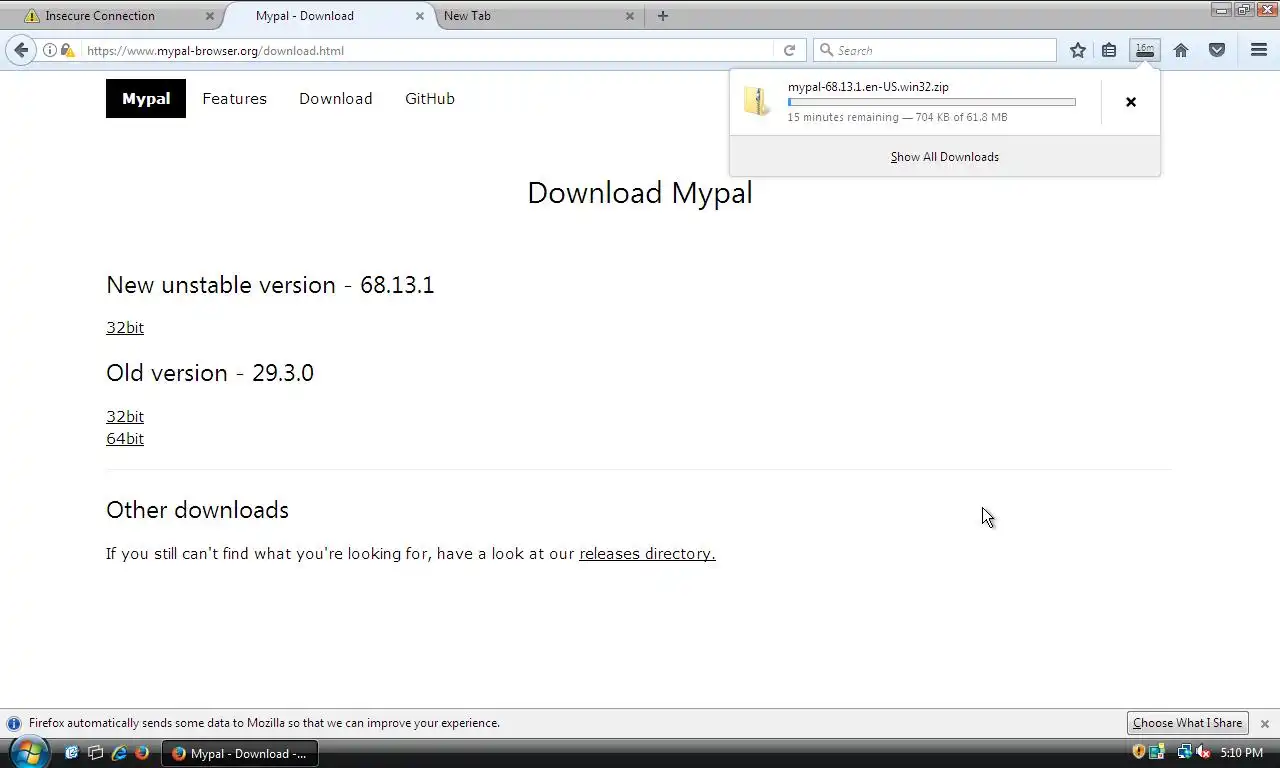Launch Internet Explorer from quick launch
The image size is (1280, 768).
[x=119, y=753]
